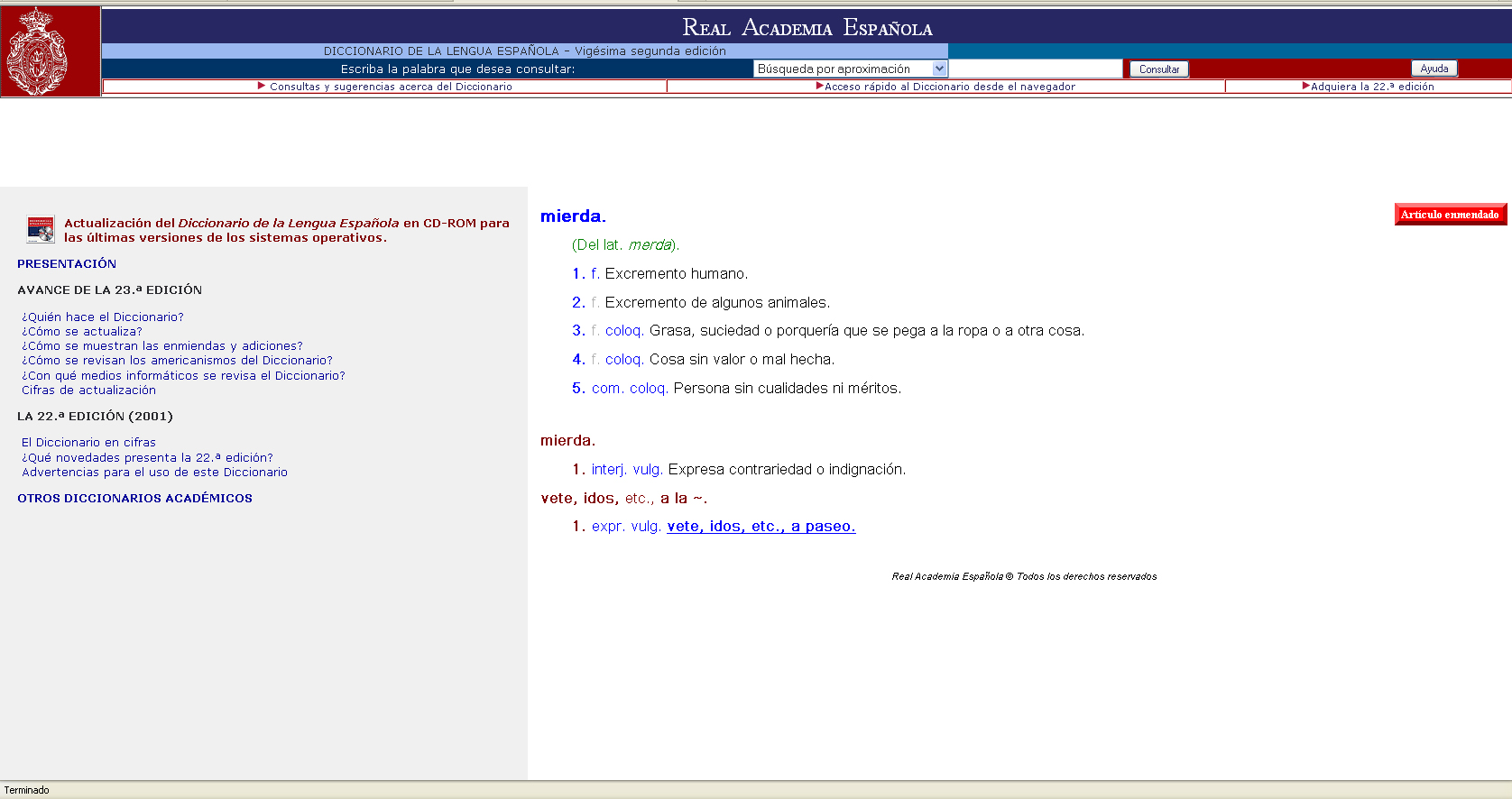Open ¿Con qué medios informáticos se revisa link
The width and height of the screenshot is (1512, 799).
(183, 375)
